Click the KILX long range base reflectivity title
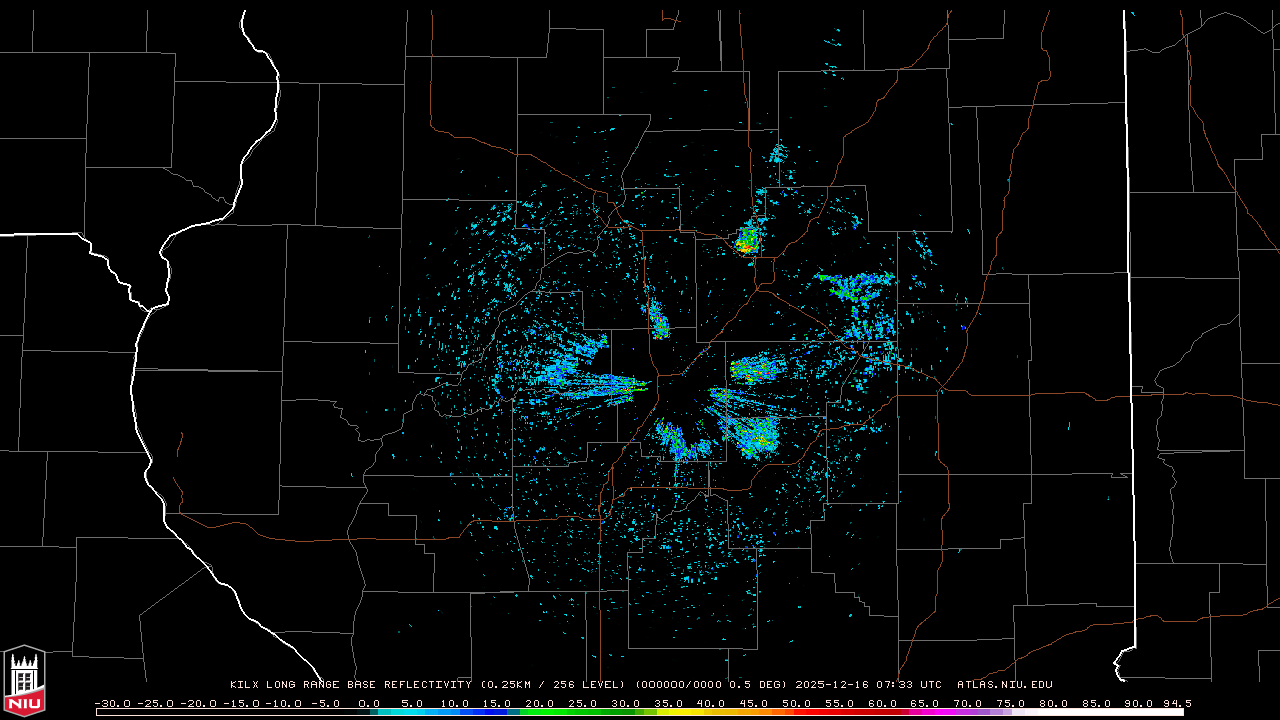 350,685
